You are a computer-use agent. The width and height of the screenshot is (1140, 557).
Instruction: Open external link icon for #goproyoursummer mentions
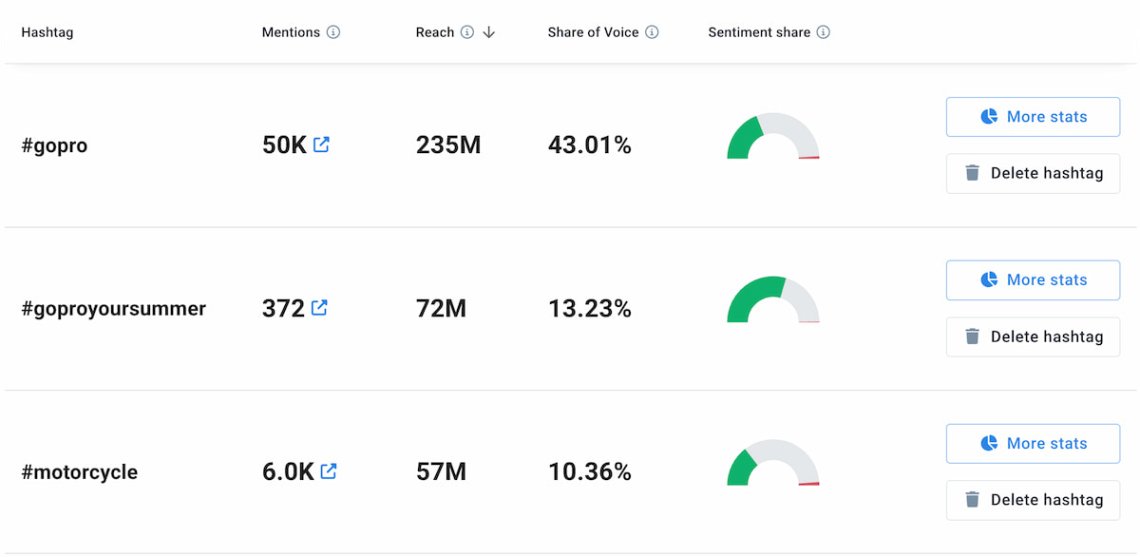tap(319, 308)
